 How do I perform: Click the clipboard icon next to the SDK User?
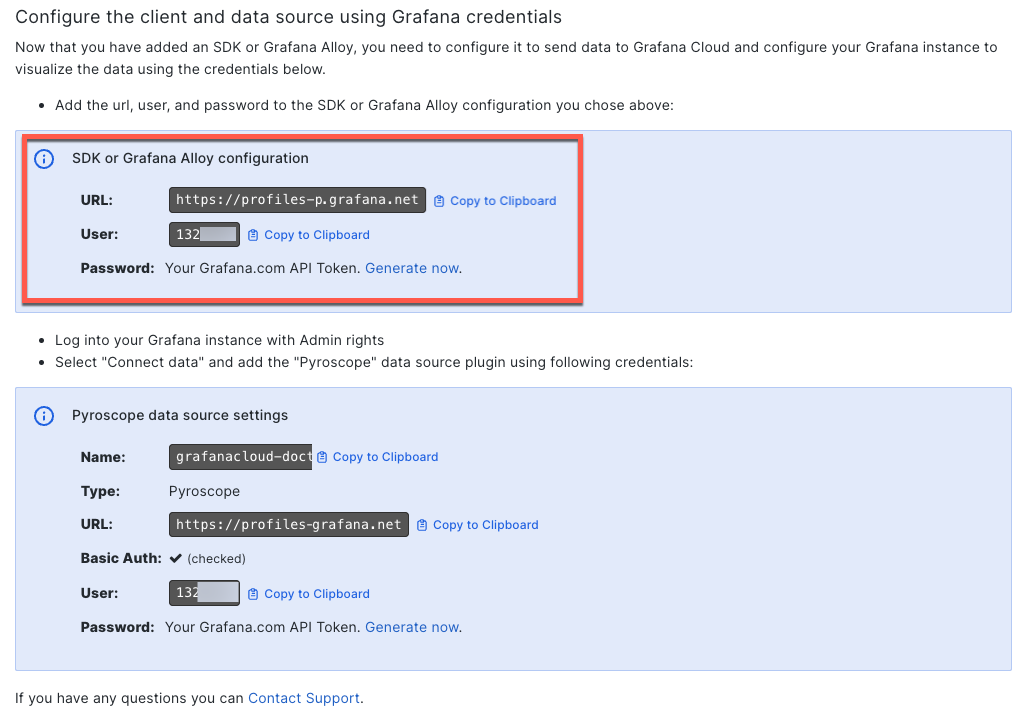pos(254,234)
